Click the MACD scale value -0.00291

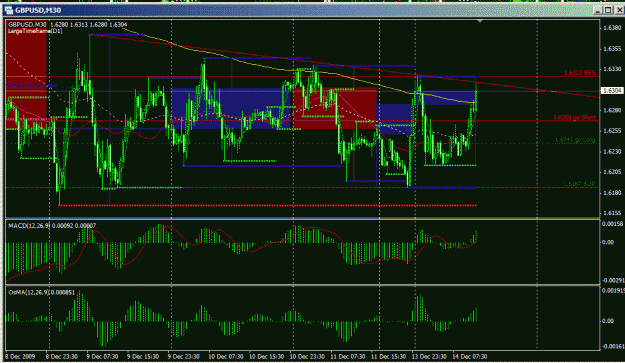[612, 281]
